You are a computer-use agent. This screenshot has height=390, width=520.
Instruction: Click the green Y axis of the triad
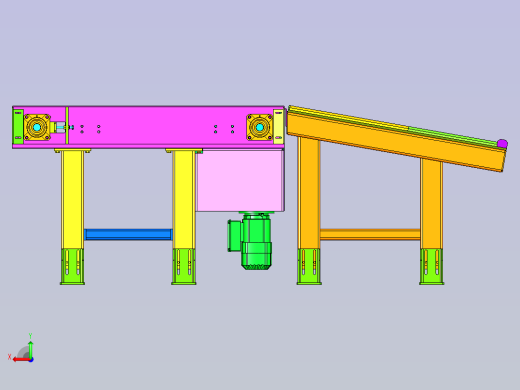click(31, 349)
